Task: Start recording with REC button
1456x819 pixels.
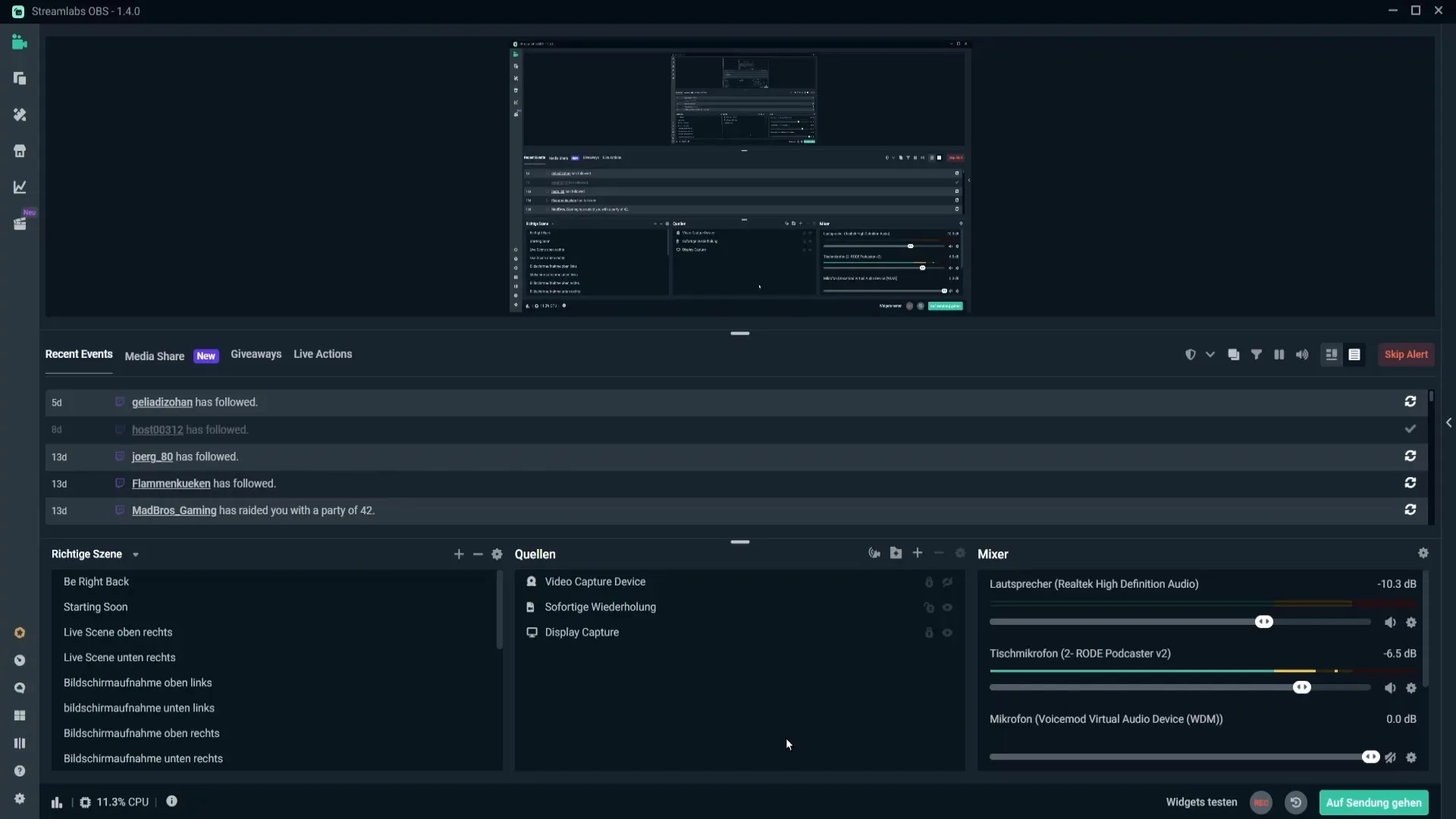Action: [x=1261, y=802]
